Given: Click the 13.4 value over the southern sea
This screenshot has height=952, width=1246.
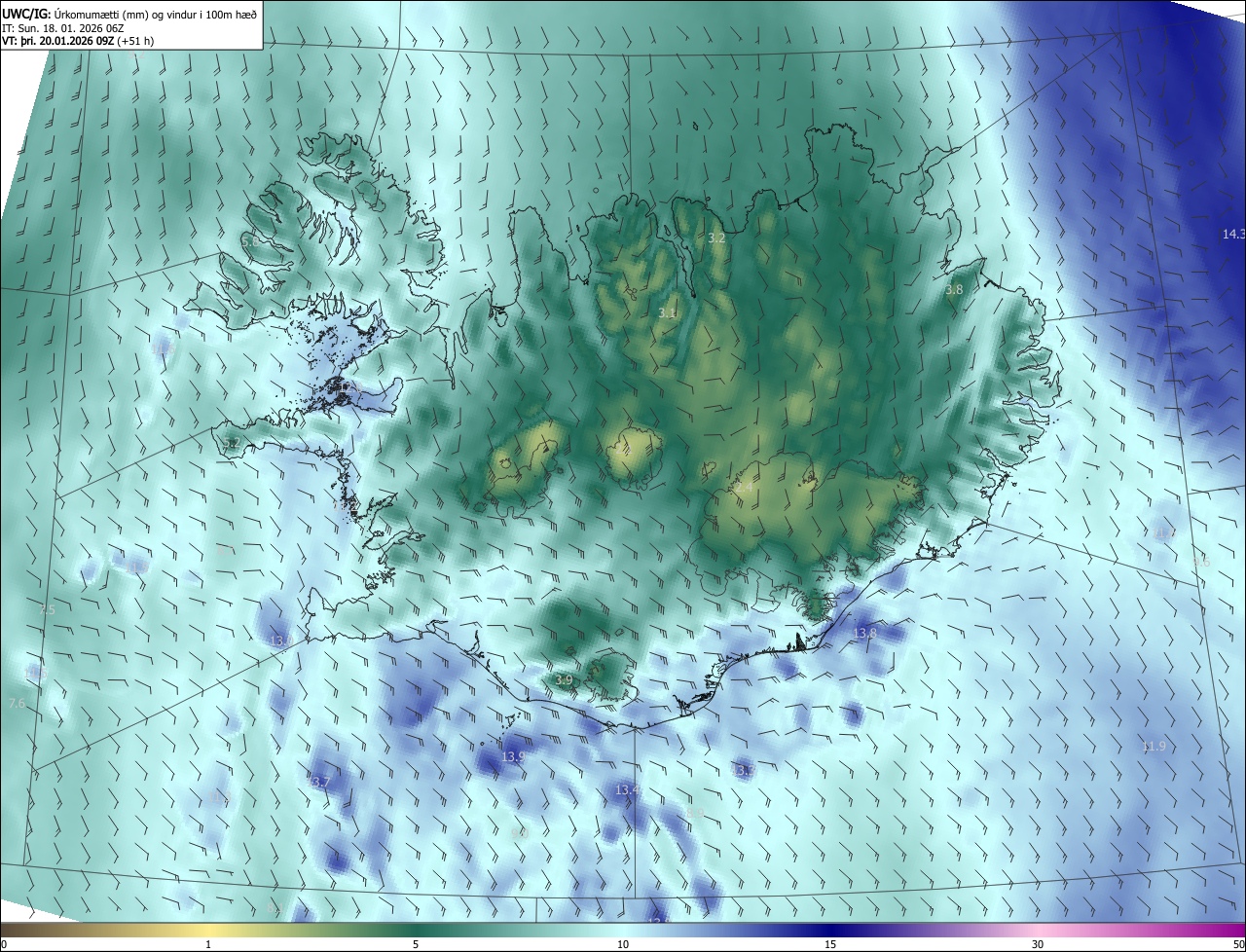Looking at the screenshot, I should coord(628,790).
